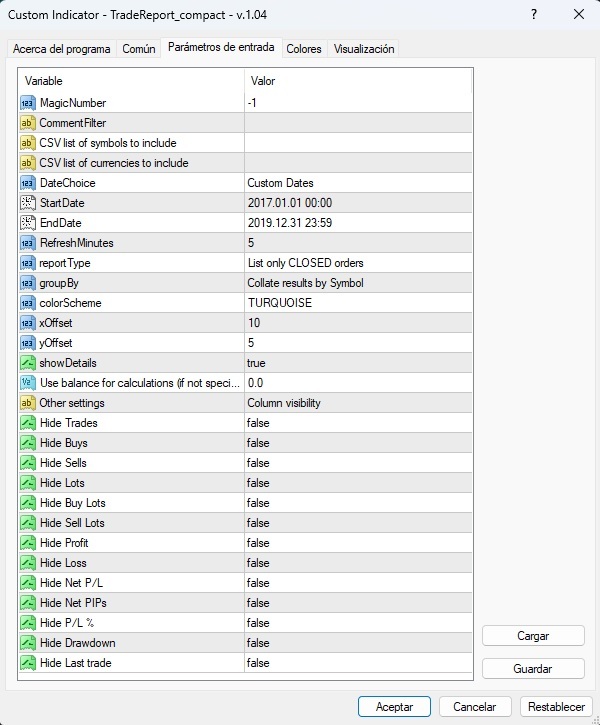The height and width of the screenshot is (725, 600).
Task: Confirm with the Aceptar button
Action: [x=394, y=707]
